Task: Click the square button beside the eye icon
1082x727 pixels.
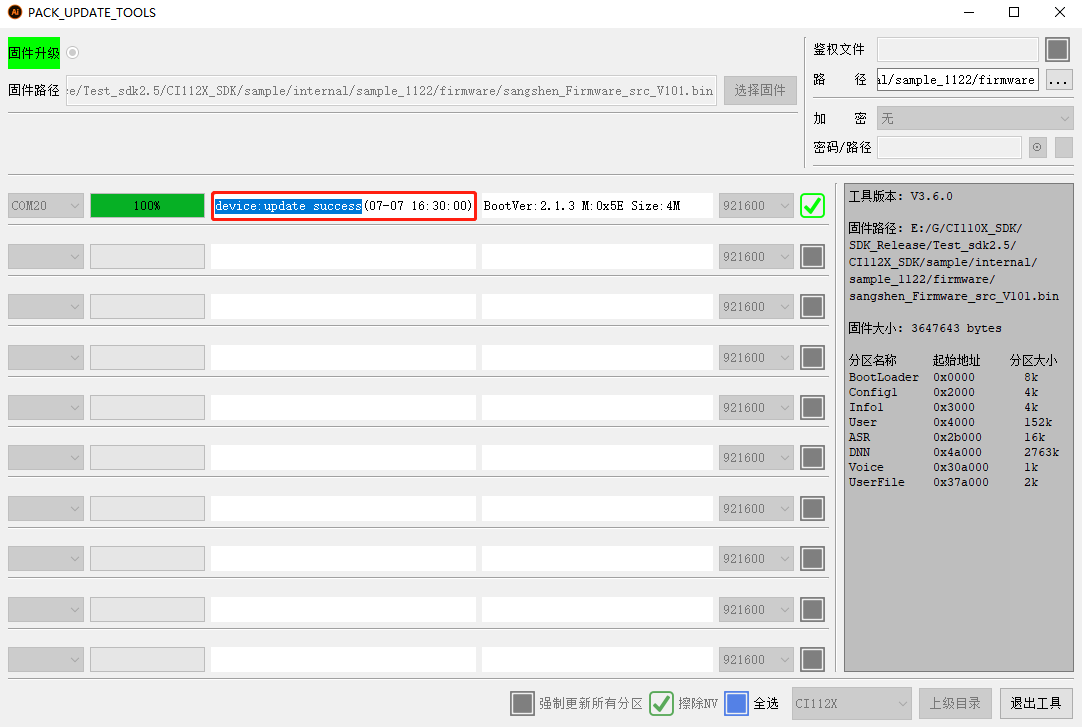Action: click(x=1063, y=147)
